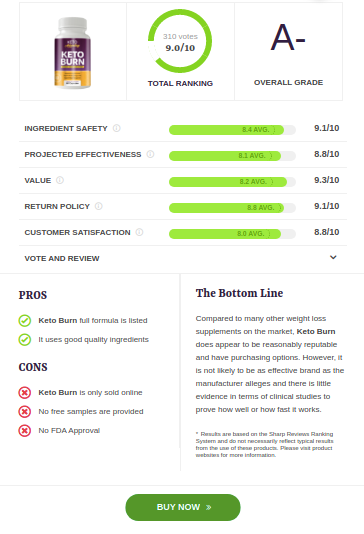
Task: Click the info icon next to Value
Action: click(x=60, y=180)
